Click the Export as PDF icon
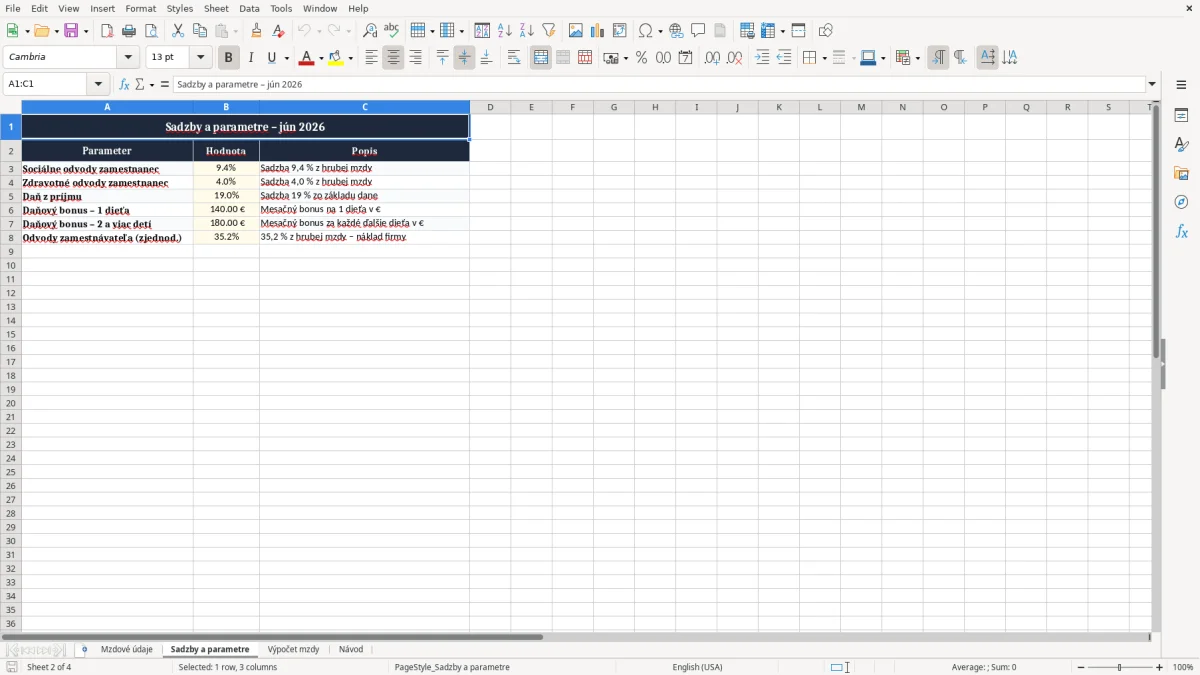Image resolution: width=1200 pixels, height=675 pixels. pos(107,31)
